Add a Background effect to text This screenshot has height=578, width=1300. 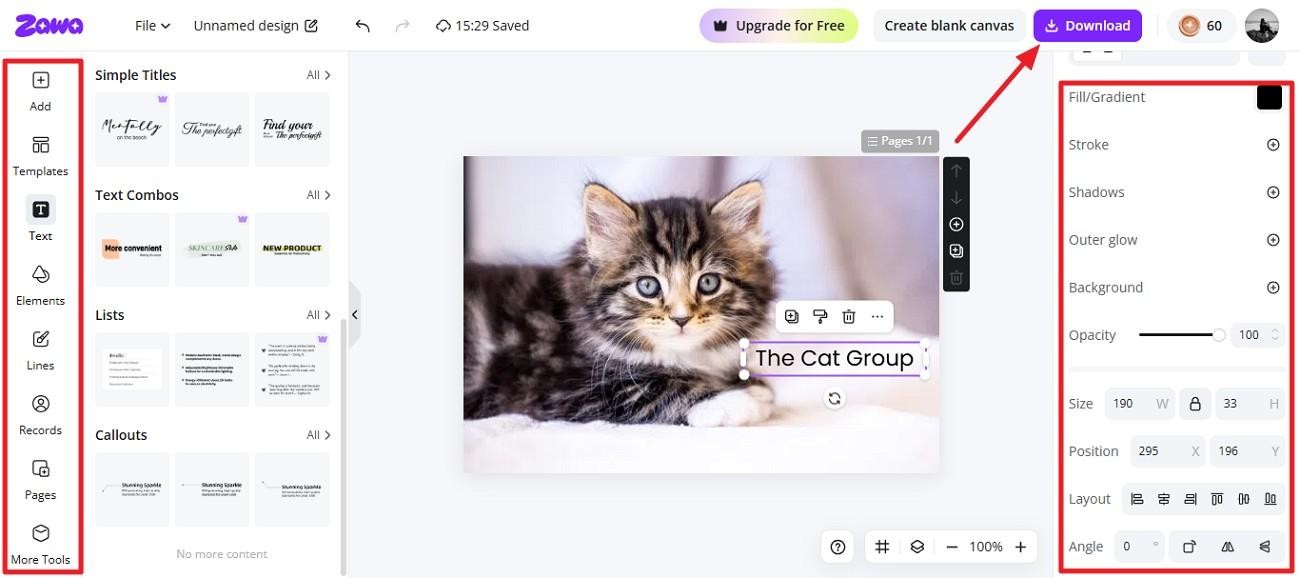pyautogui.click(x=1273, y=288)
